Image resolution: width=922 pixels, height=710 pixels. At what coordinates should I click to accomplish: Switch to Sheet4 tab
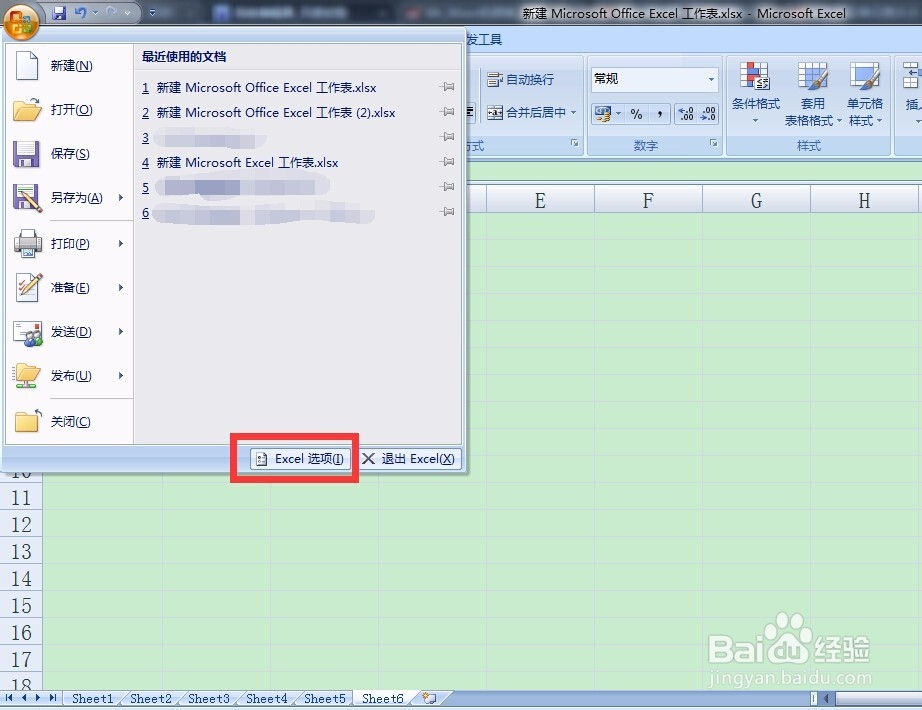pyautogui.click(x=266, y=698)
